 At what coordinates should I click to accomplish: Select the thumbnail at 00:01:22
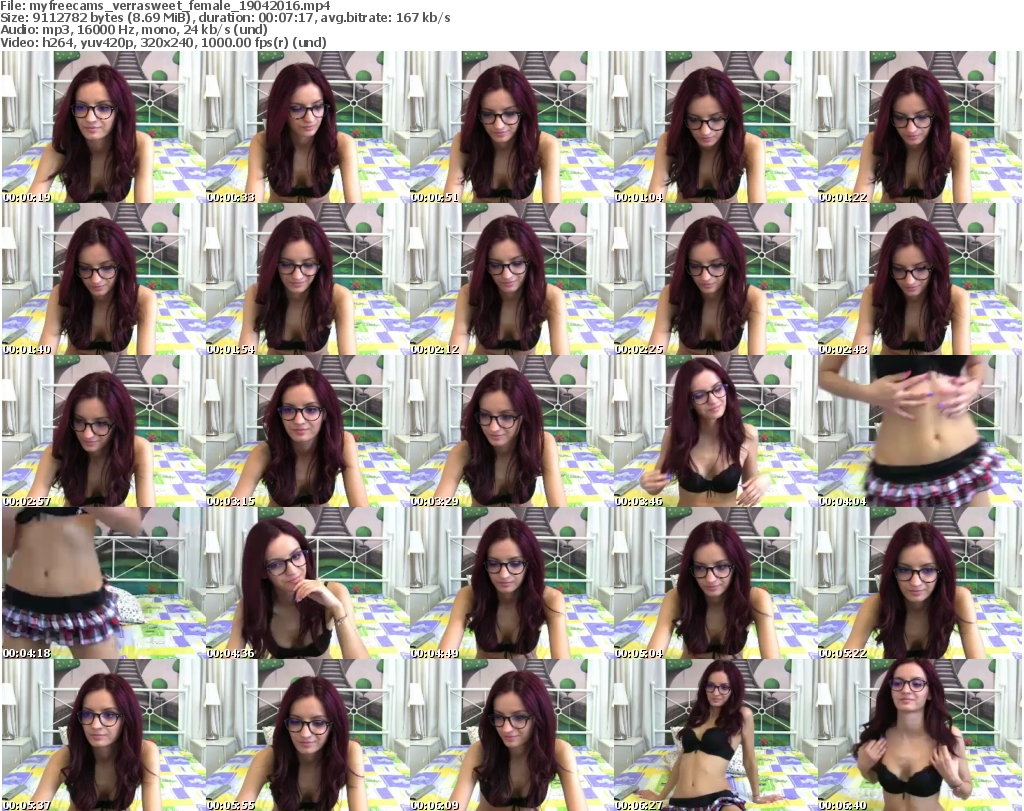coord(919,127)
